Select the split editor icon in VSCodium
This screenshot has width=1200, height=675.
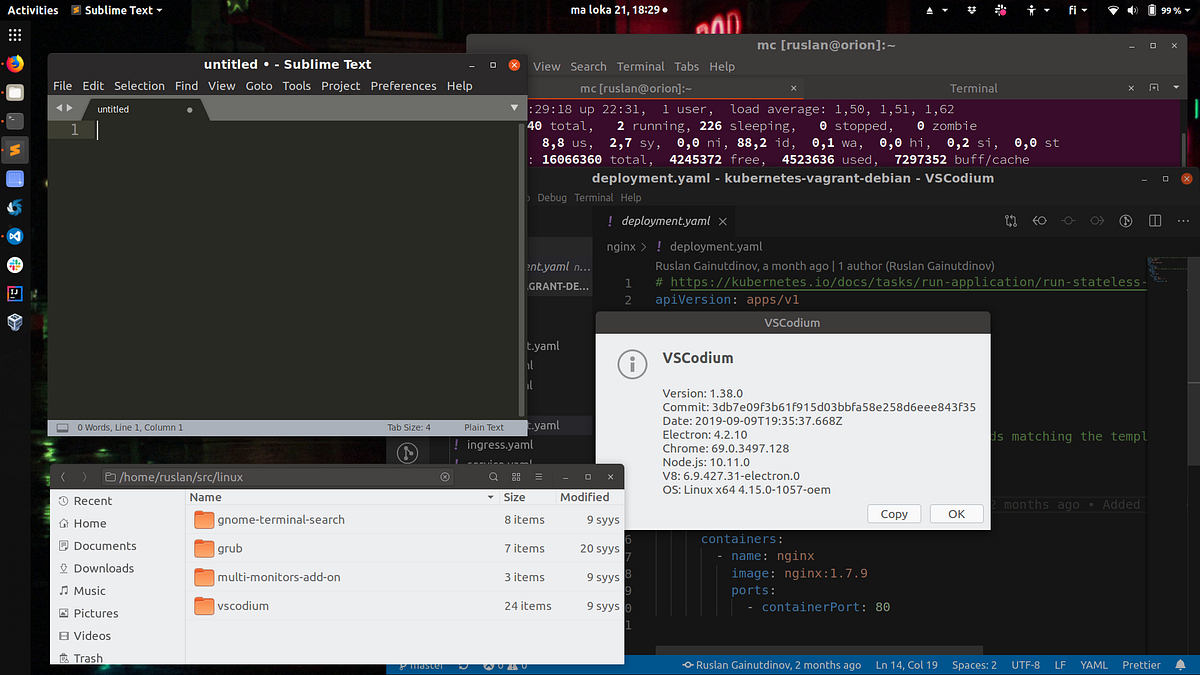point(1155,221)
